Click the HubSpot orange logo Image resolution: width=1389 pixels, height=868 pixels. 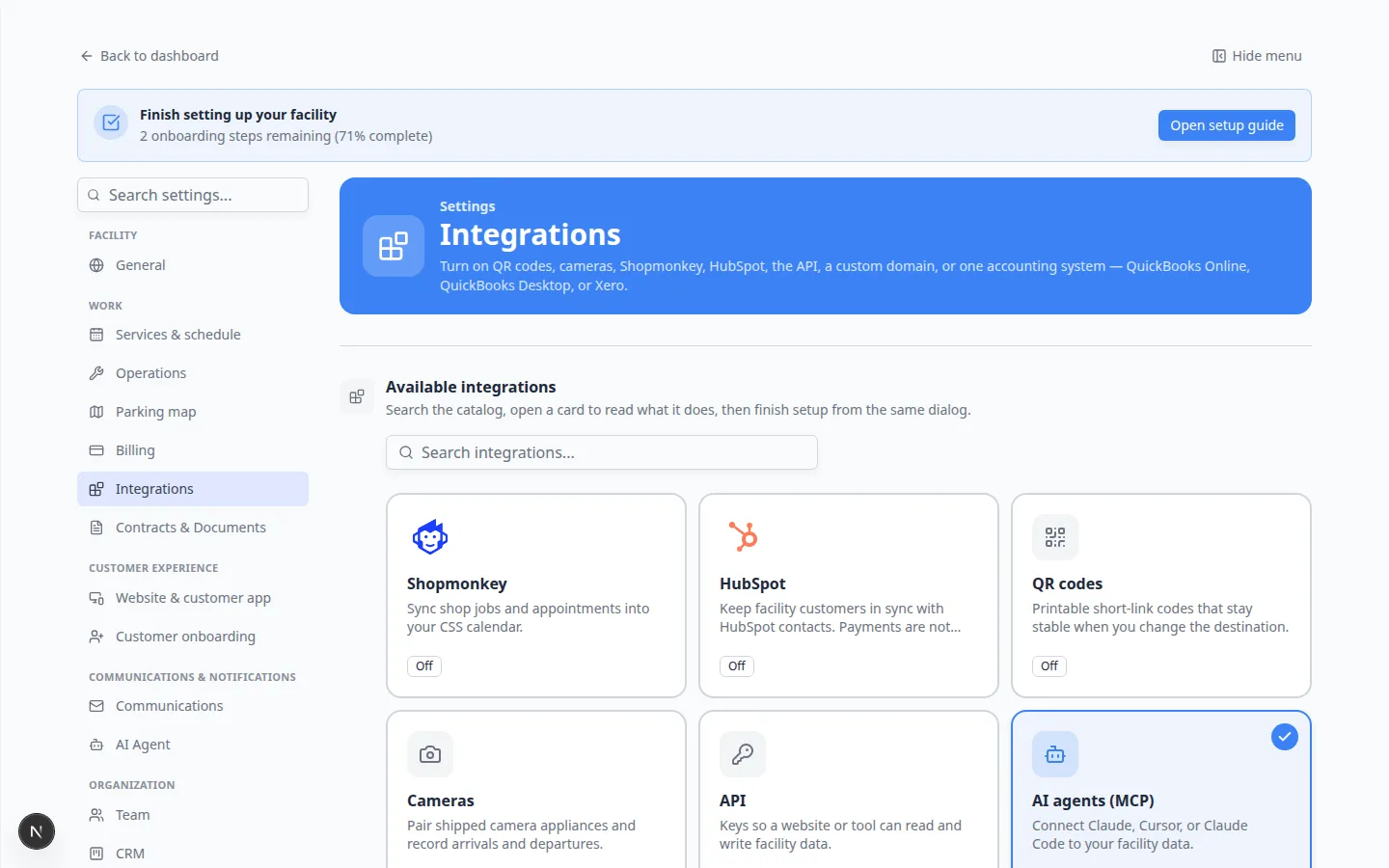743,536
